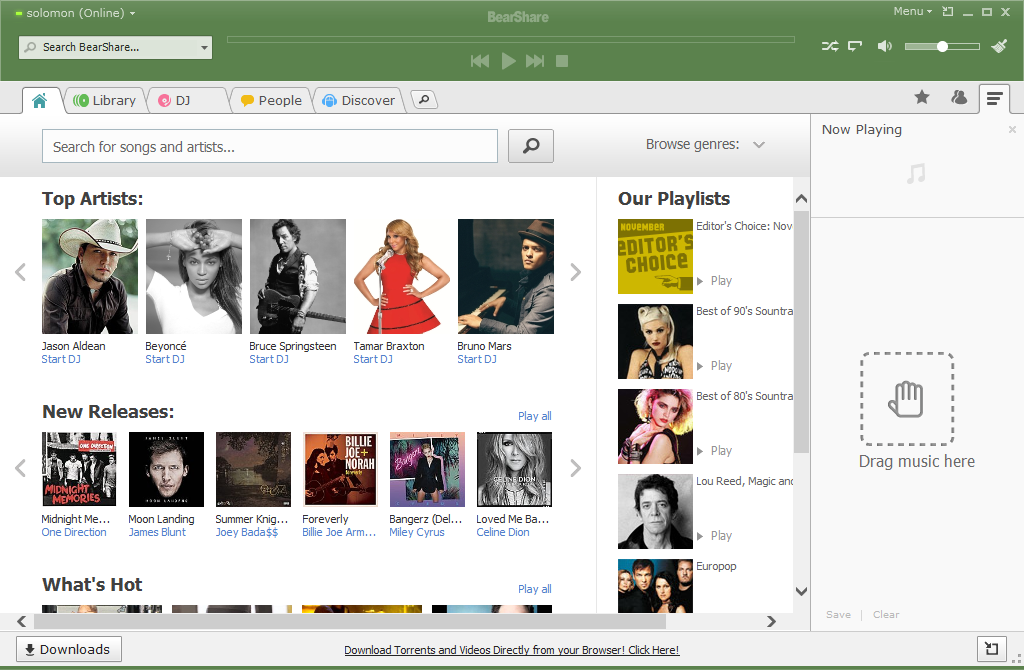Click the playback progress bar
The width and height of the screenshot is (1024, 670).
(x=511, y=40)
